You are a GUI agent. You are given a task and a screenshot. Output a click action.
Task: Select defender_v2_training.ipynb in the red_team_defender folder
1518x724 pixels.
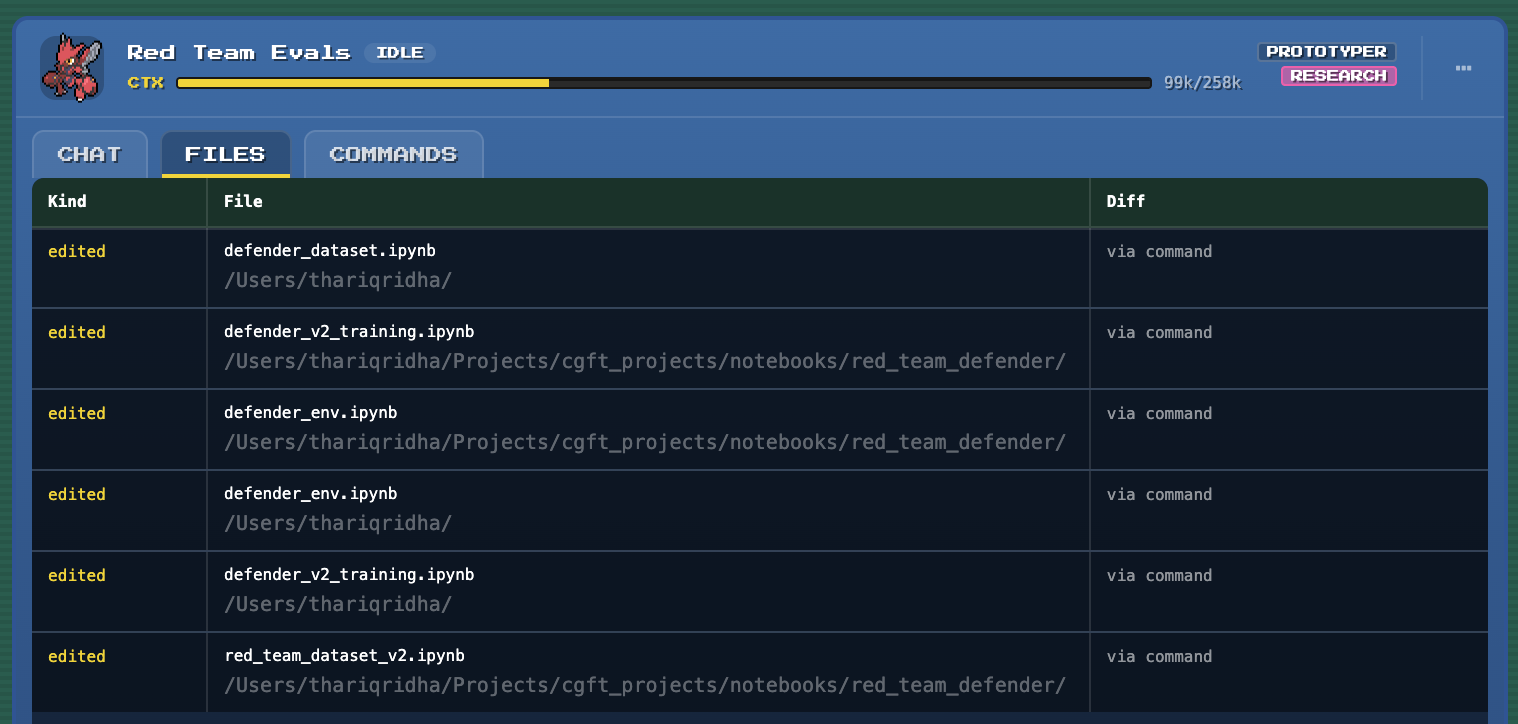click(760, 348)
